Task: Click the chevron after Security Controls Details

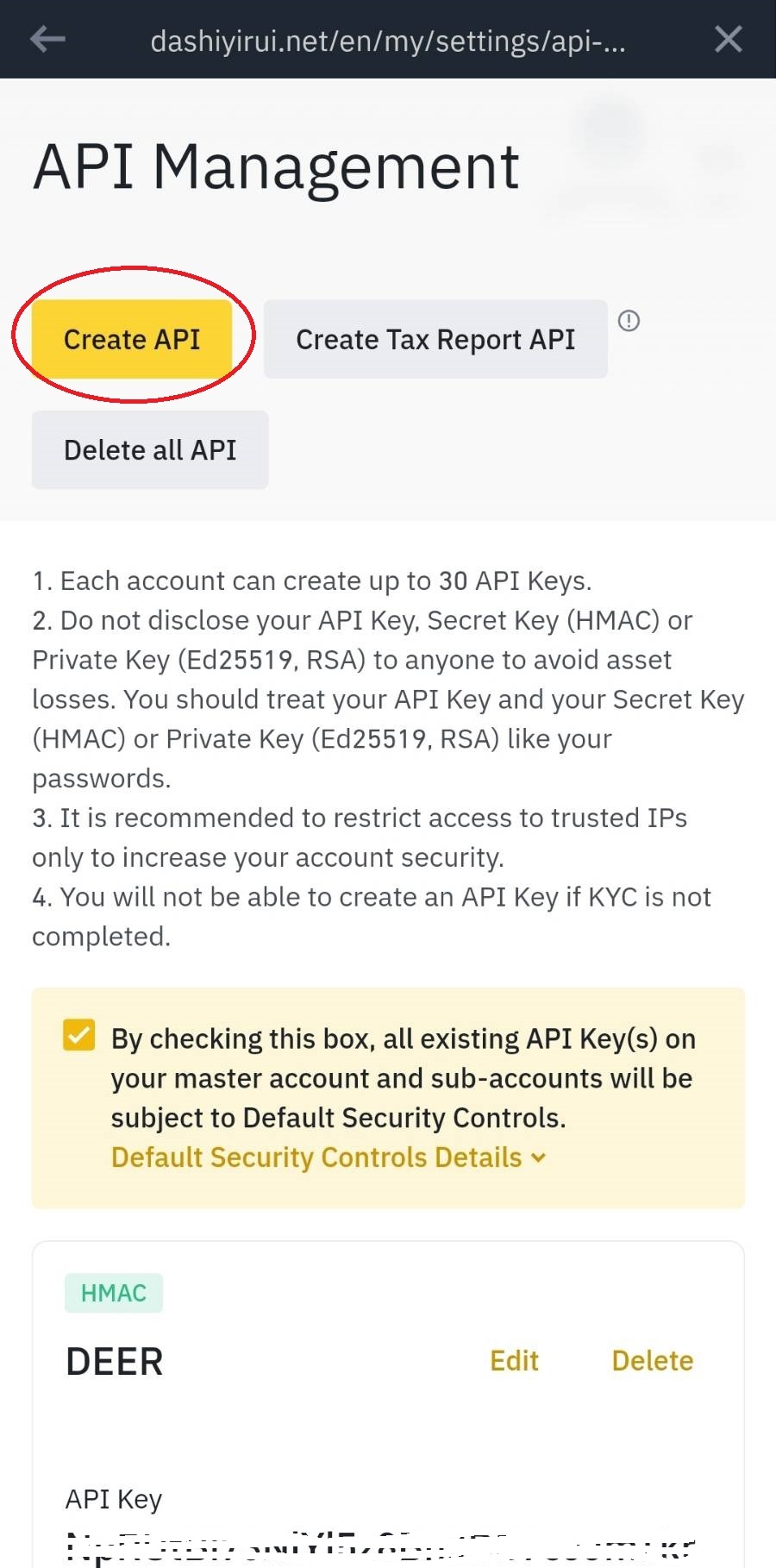Action: pos(539,1157)
